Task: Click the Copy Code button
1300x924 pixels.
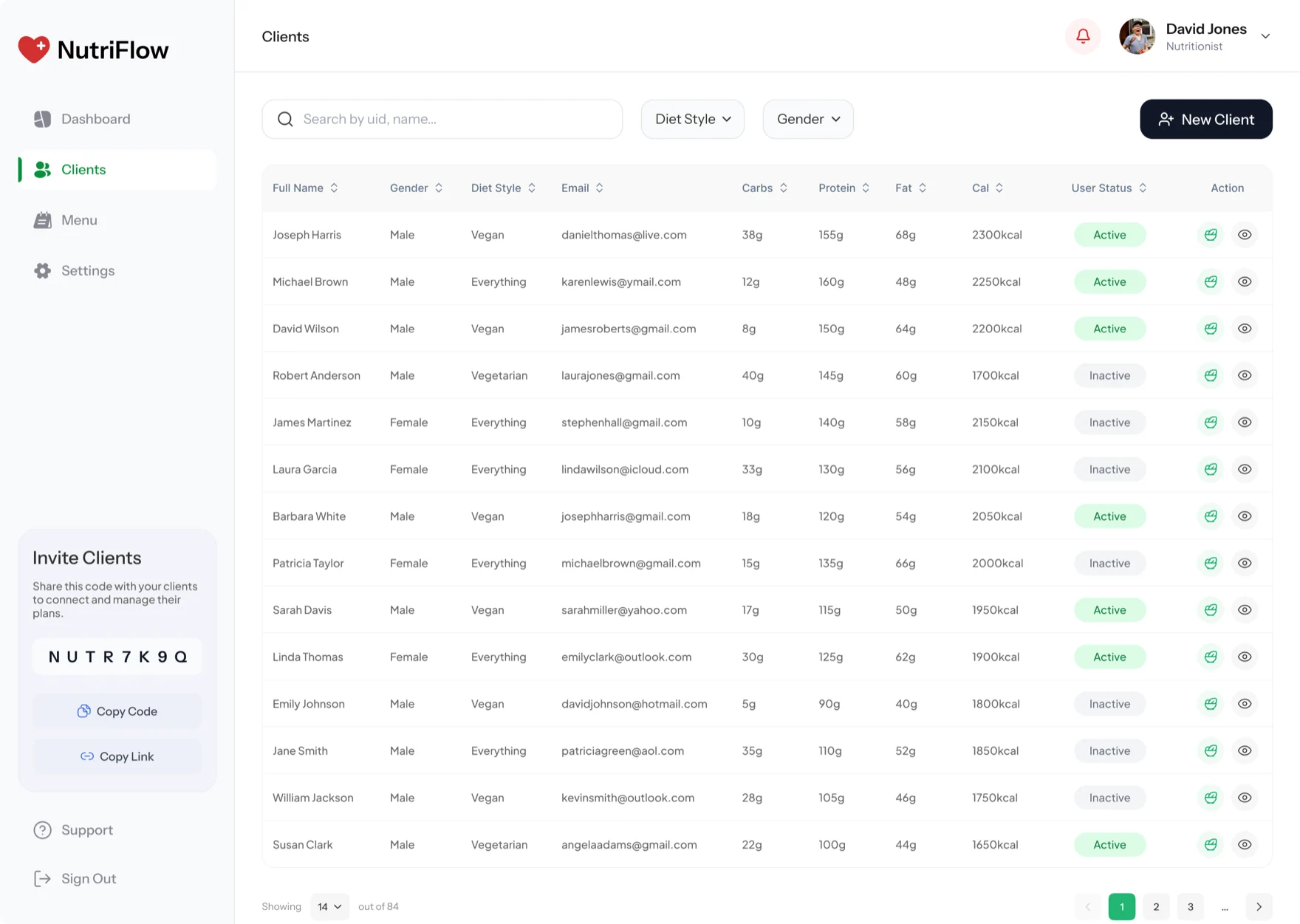Action: click(x=117, y=711)
